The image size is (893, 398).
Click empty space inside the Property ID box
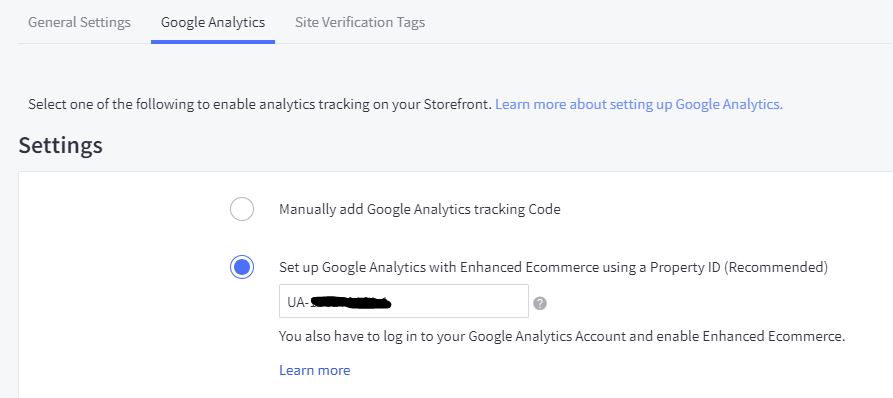pos(461,301)
